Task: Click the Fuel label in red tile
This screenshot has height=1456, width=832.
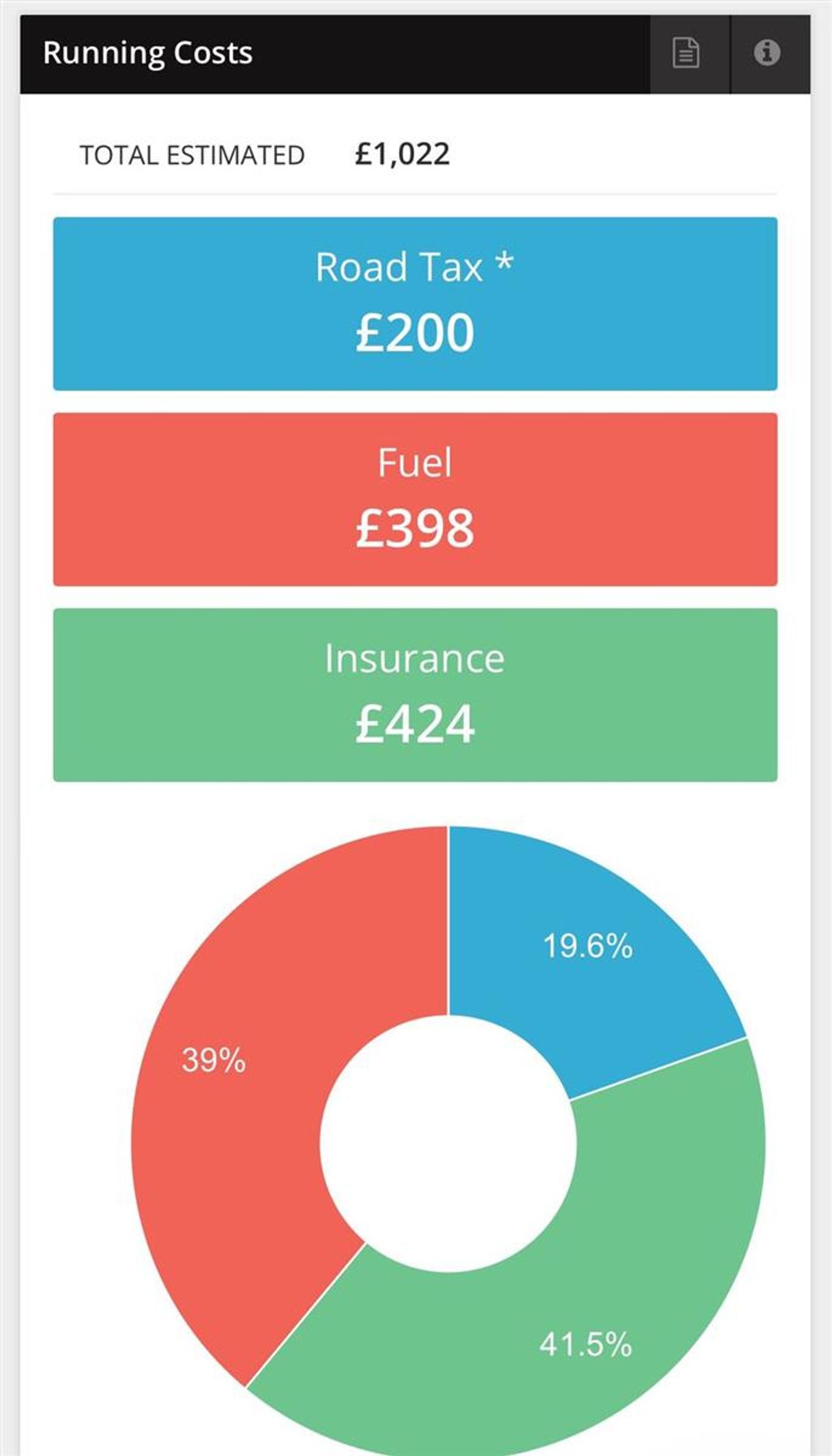Action: click(415, 462)
